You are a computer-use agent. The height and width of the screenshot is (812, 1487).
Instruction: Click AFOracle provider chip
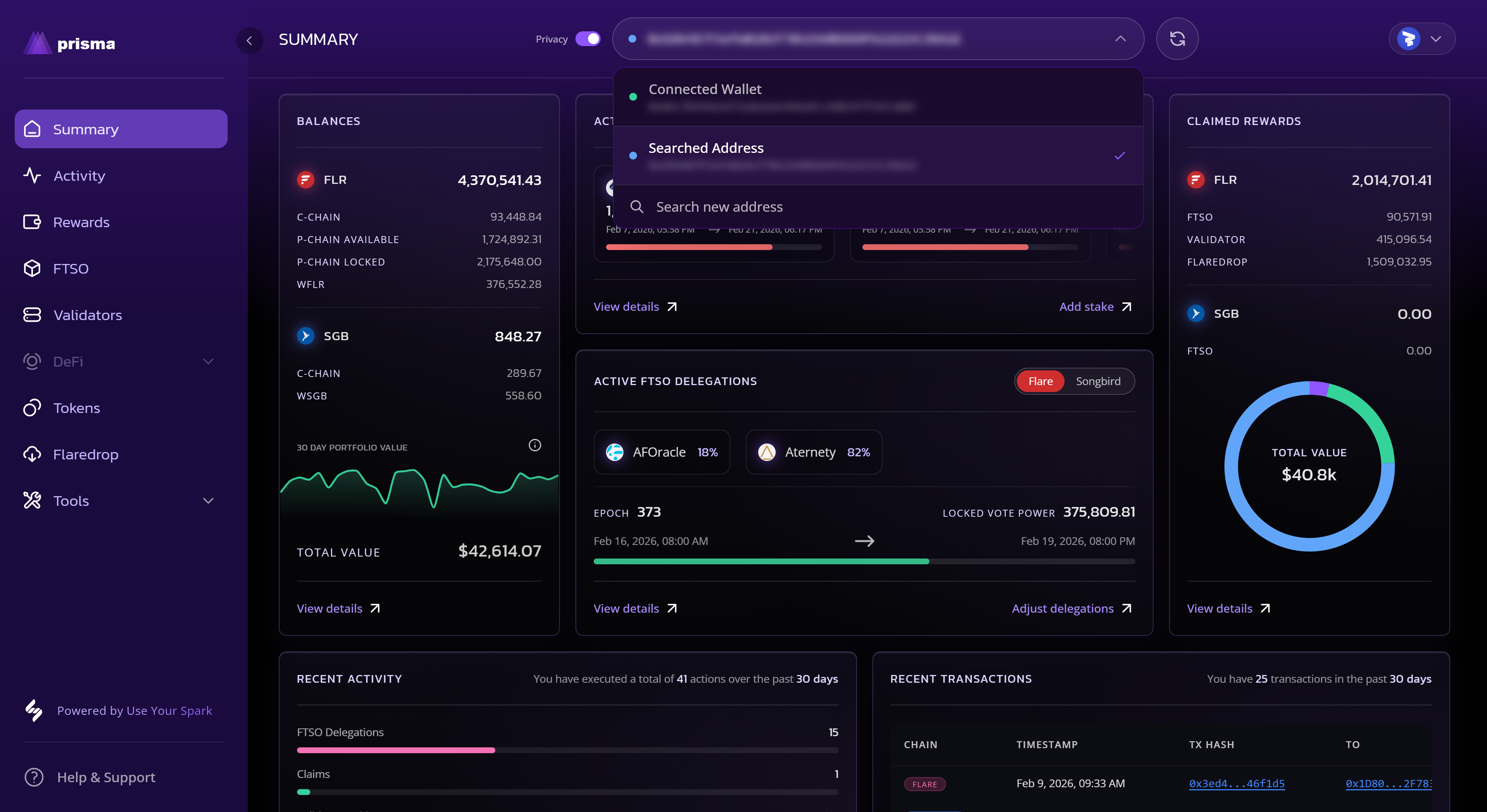click(x=661, y=452)
